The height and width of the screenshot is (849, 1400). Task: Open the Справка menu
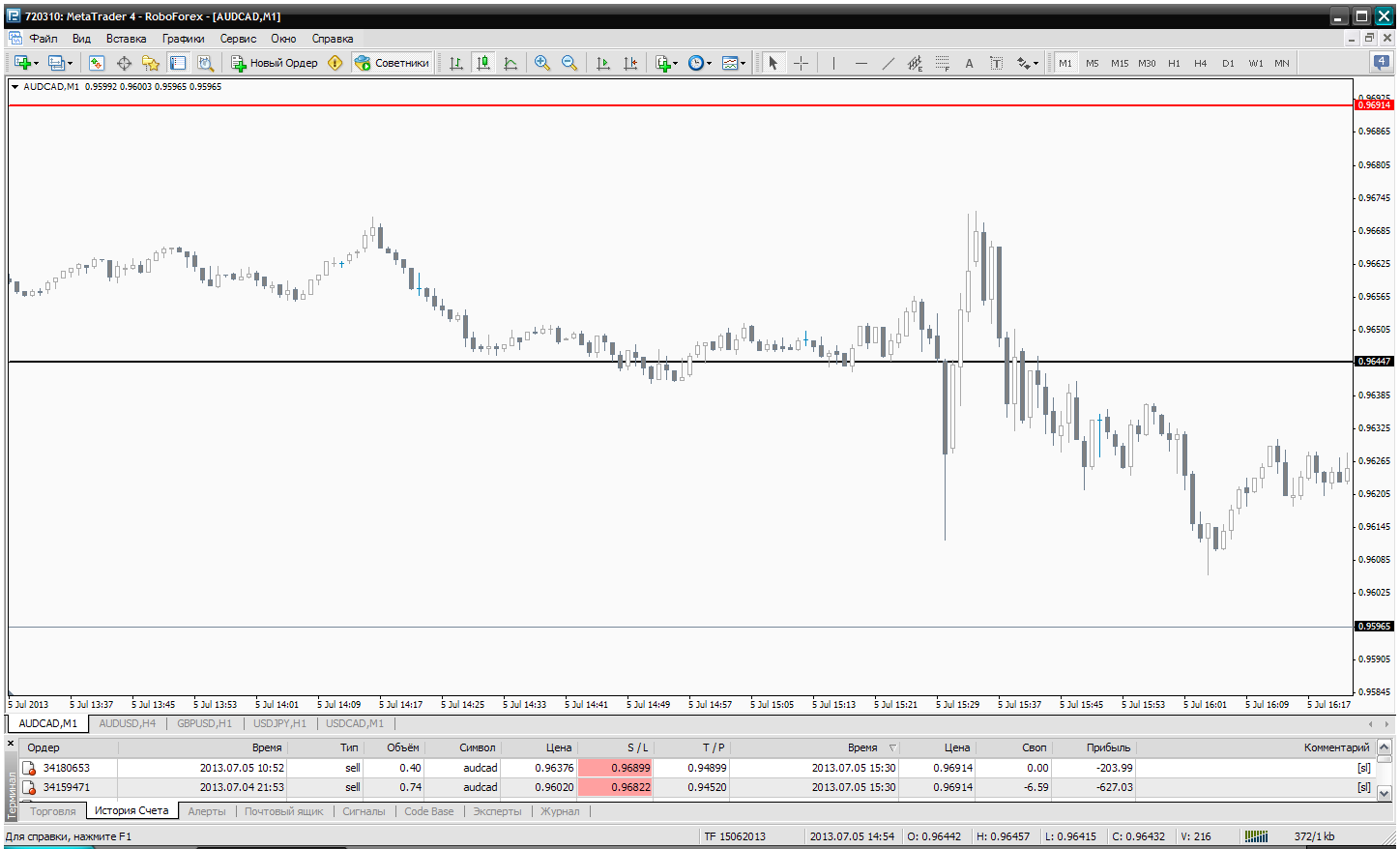333,39
